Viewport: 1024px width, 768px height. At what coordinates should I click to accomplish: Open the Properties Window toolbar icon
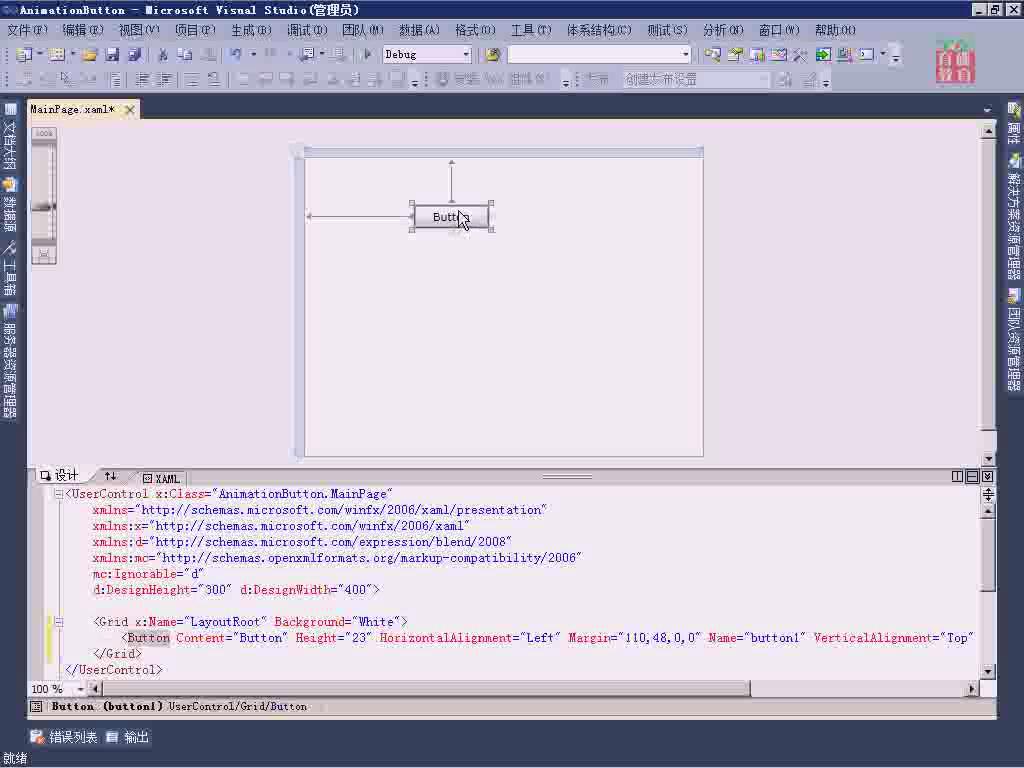coord(735,55)
